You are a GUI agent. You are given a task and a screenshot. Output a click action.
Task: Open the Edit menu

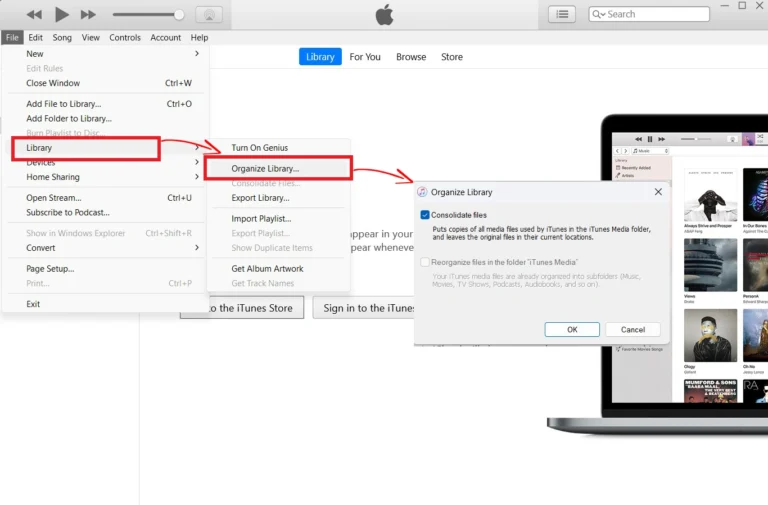[x=35, y=38]
